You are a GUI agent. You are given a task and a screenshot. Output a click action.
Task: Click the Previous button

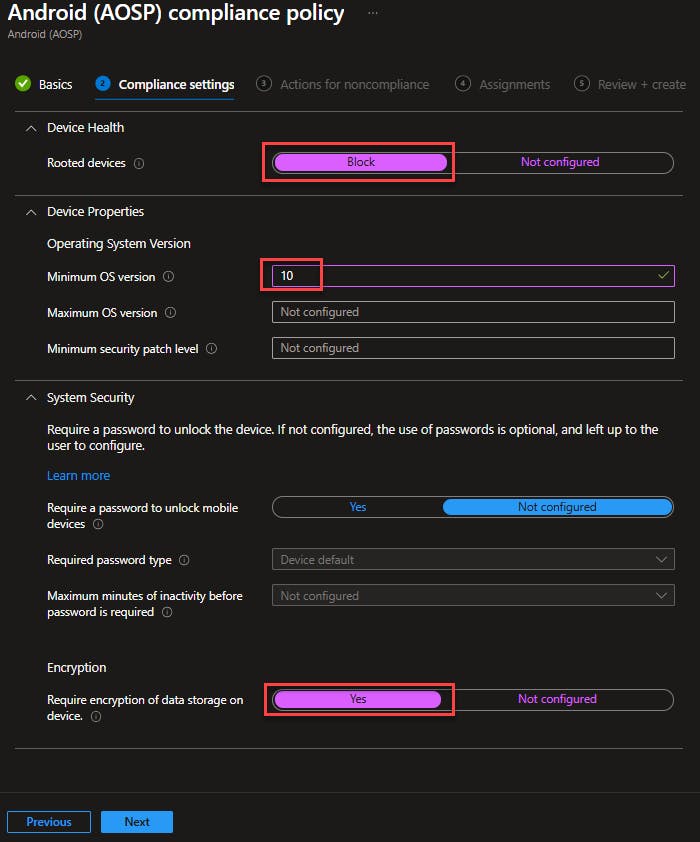tap(49, 822)
